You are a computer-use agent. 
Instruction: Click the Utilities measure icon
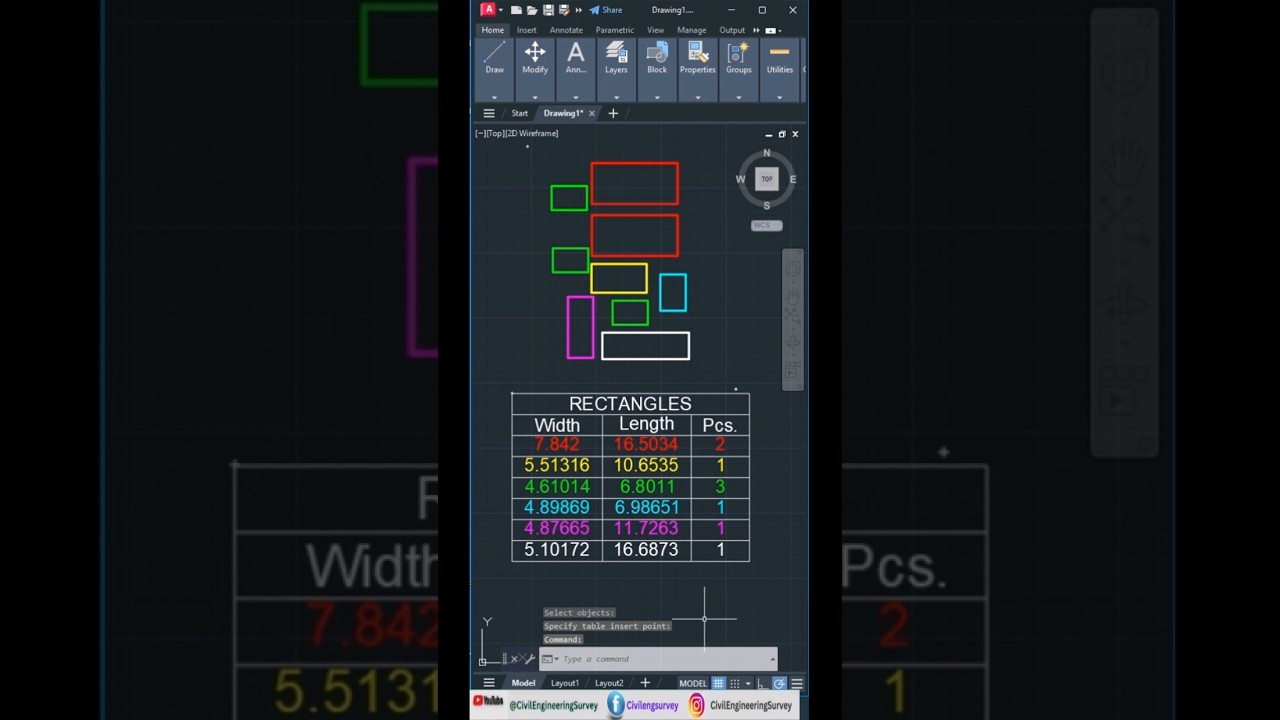tap(780, 52)
